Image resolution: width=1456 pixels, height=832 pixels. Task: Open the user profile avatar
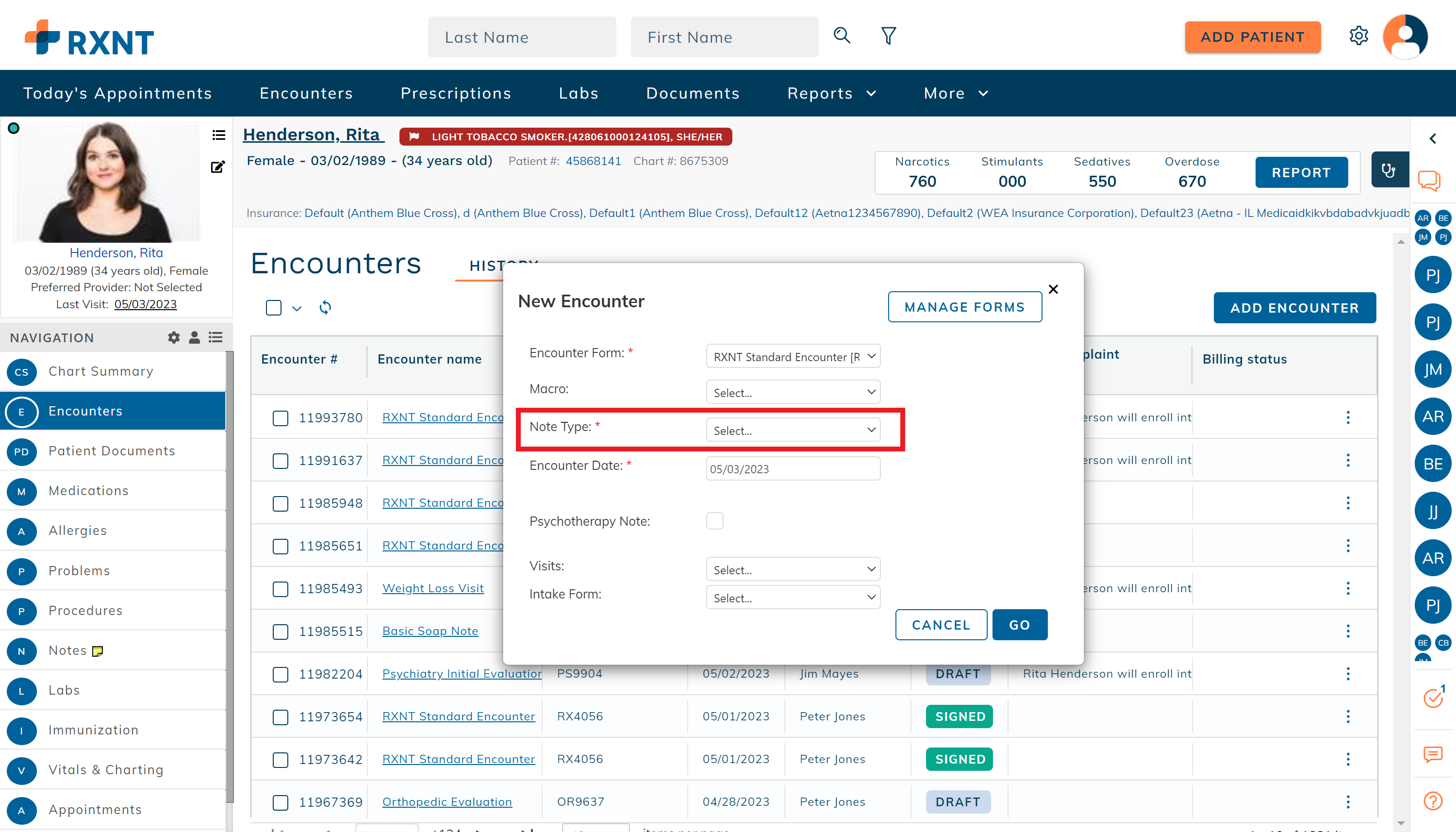click(x=1405, y=36)
